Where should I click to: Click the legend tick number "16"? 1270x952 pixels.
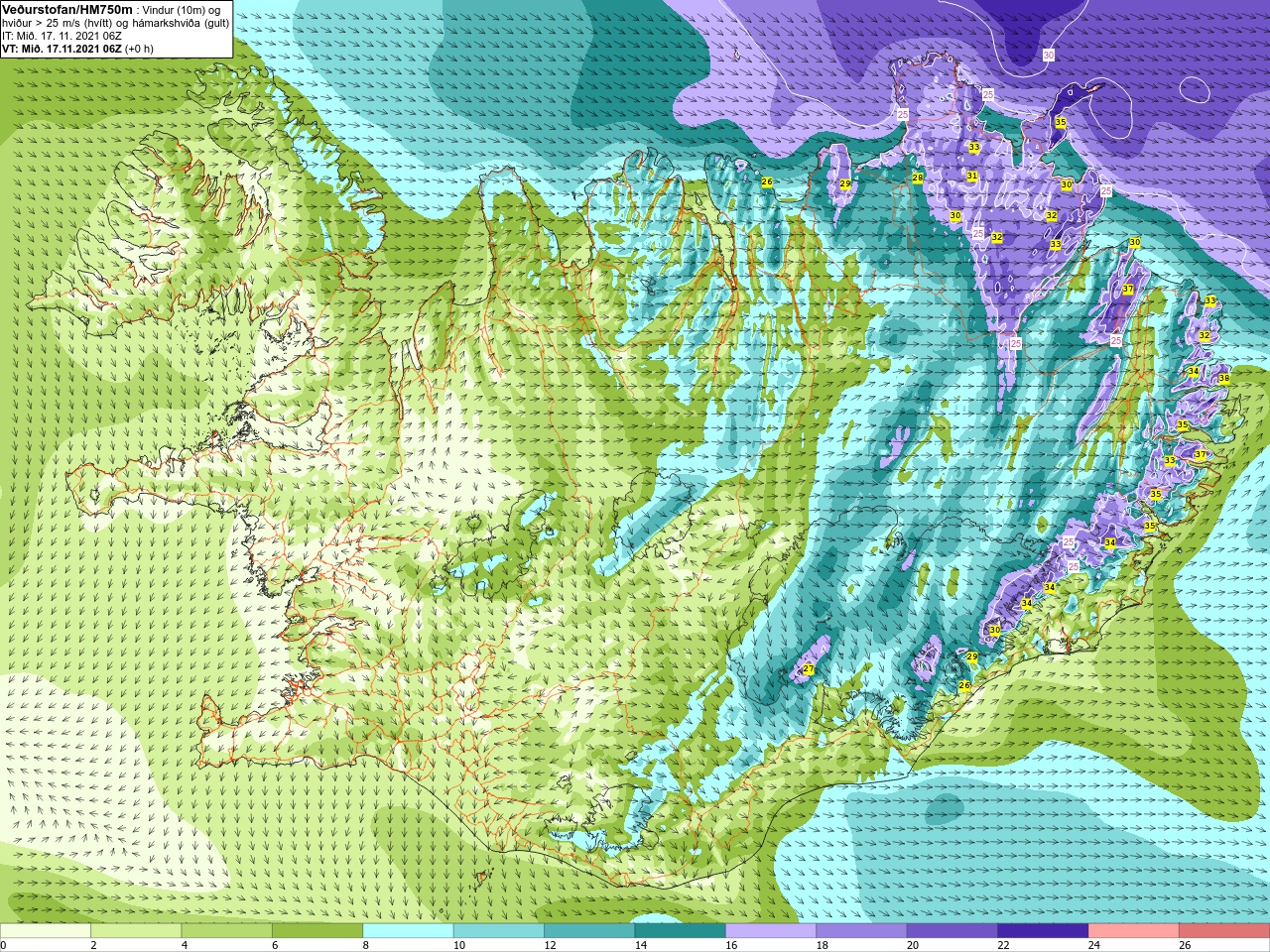731,945
